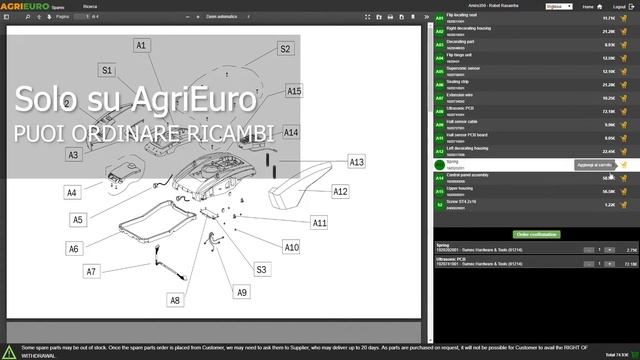
Task: Go to previous page arrow
Action: pos(39,17)
